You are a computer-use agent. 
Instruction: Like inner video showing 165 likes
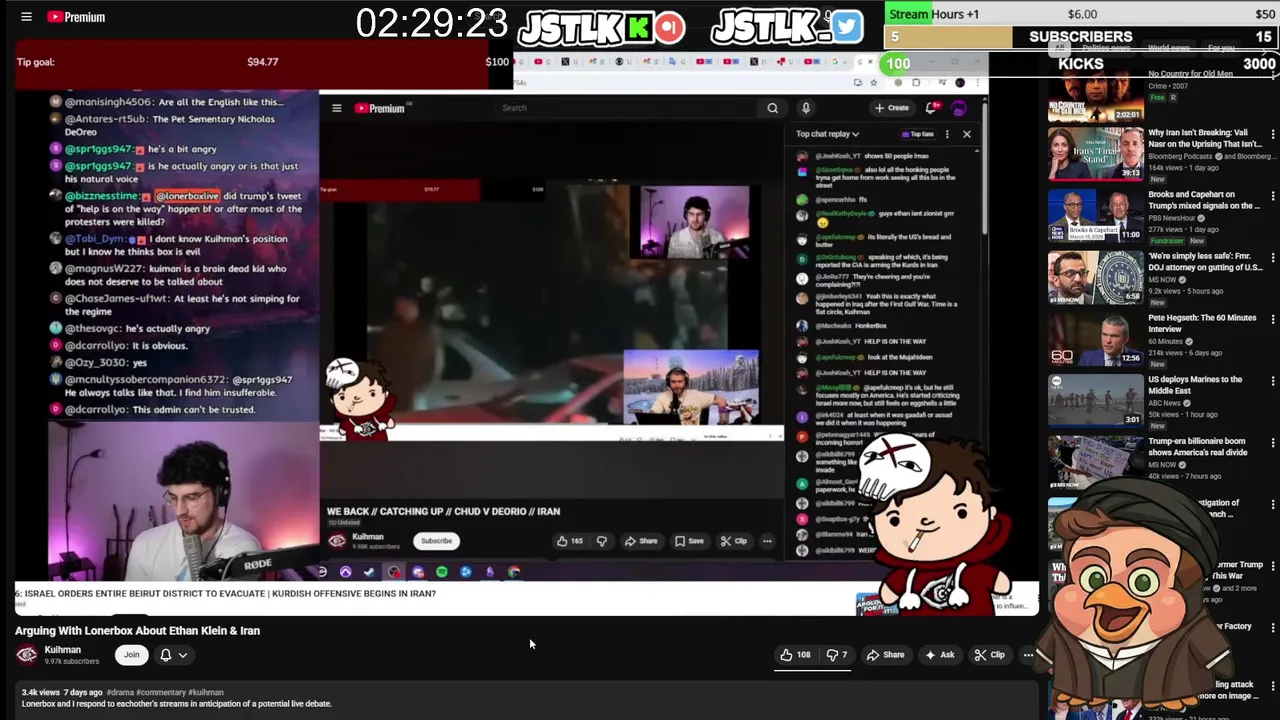570,541
